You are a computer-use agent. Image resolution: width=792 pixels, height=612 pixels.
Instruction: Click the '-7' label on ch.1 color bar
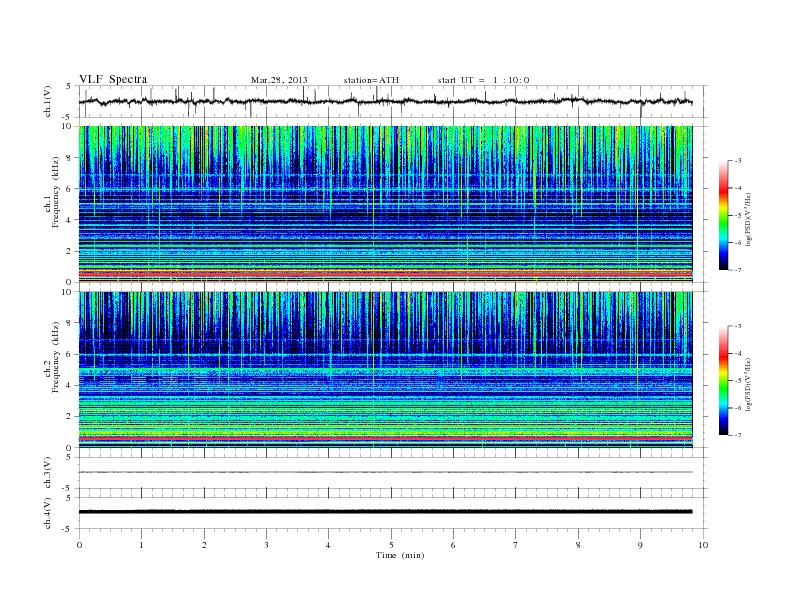(738, 270)
